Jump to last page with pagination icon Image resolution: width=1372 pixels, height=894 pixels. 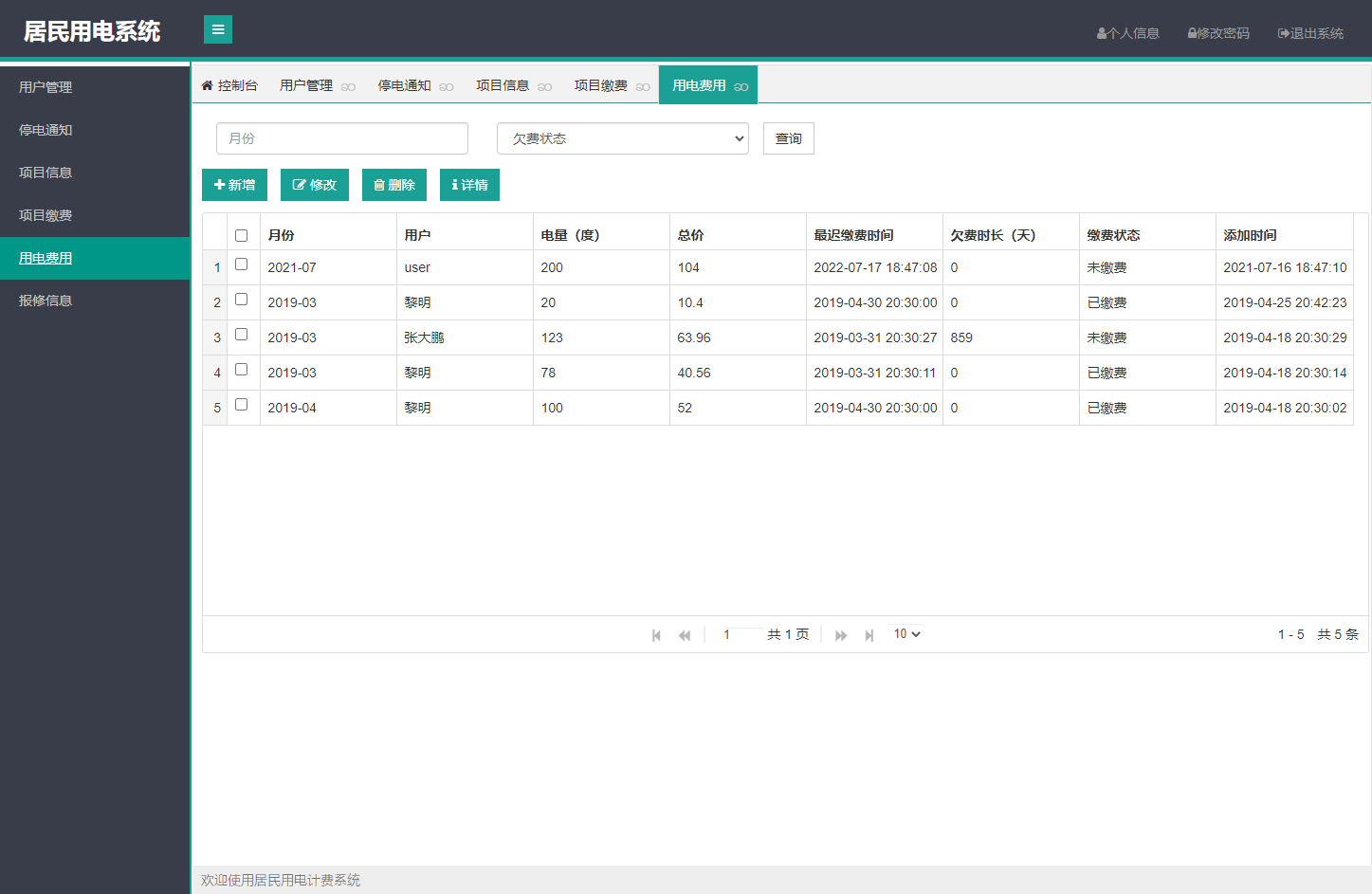(x=869, y=634)
